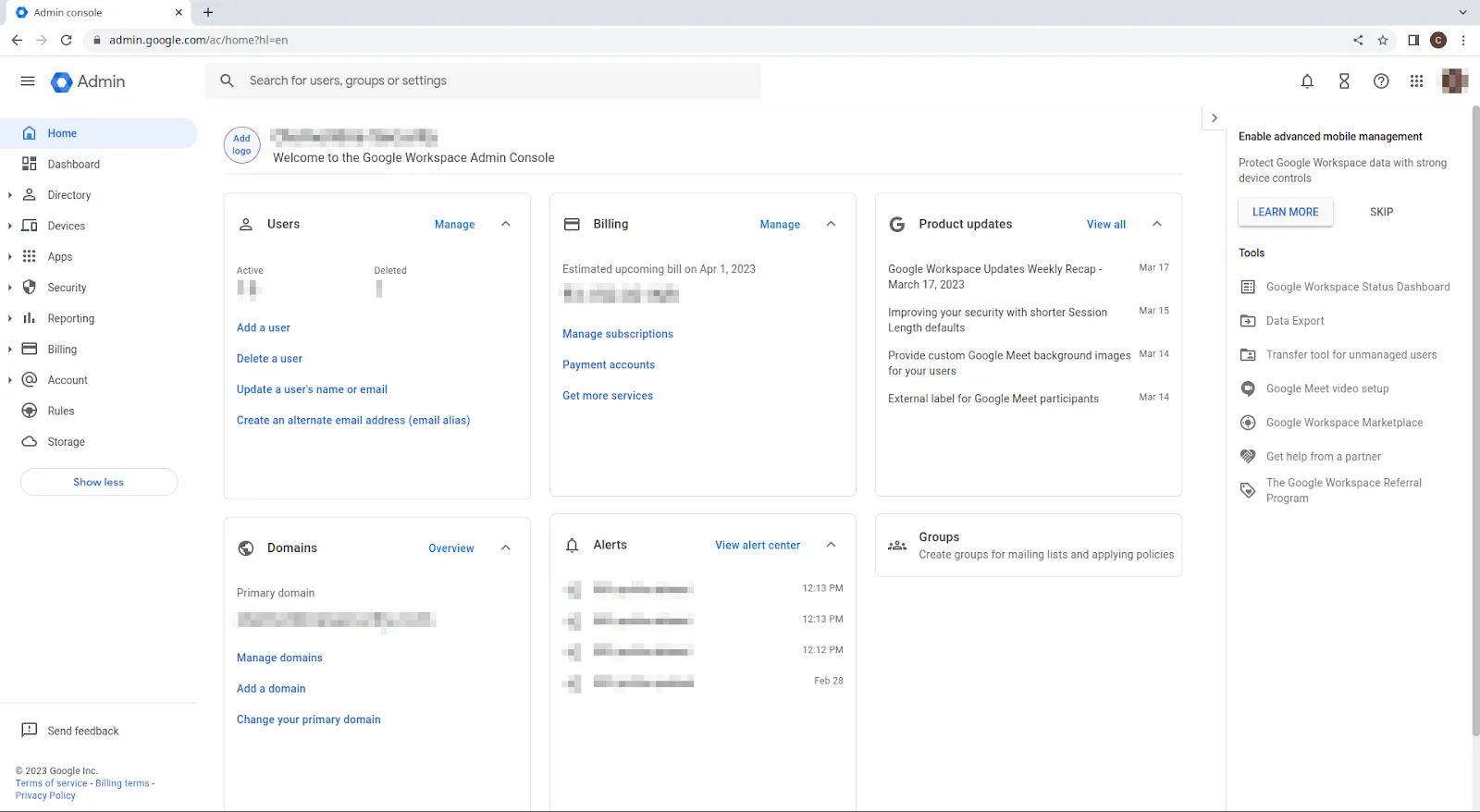
Task: Reload the page in the browser
Action: tap(66, 40)
